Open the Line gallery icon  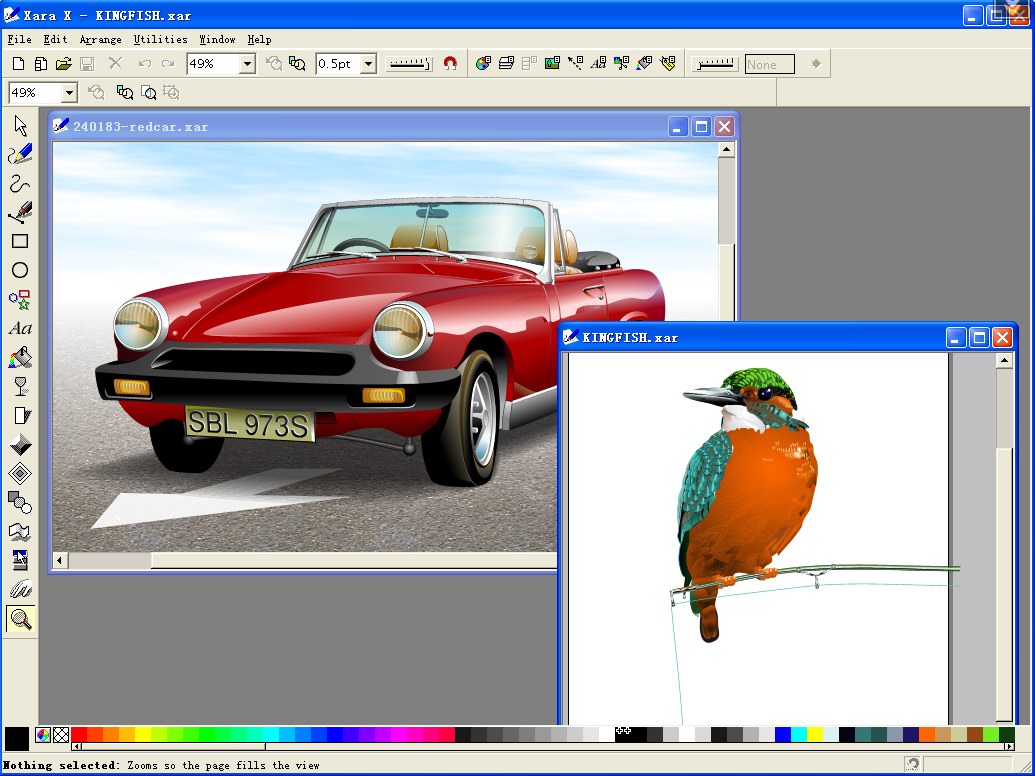(576, 64)
